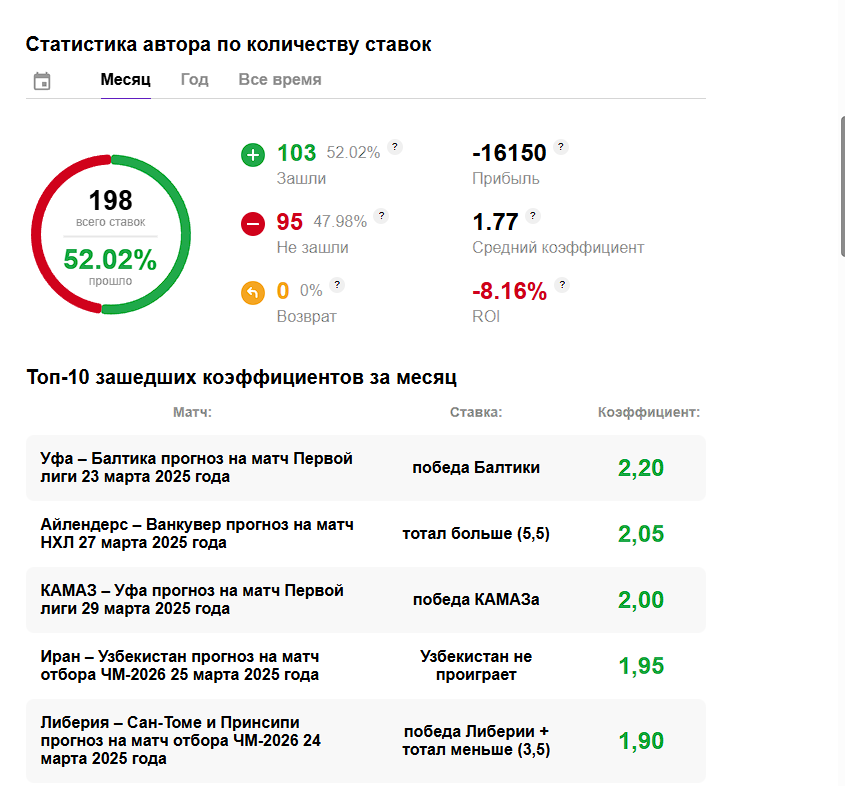Viewport: 845px width, 786px height.
Task: Open Иран – Узбекистан forecast link
Action: [180, 666]
